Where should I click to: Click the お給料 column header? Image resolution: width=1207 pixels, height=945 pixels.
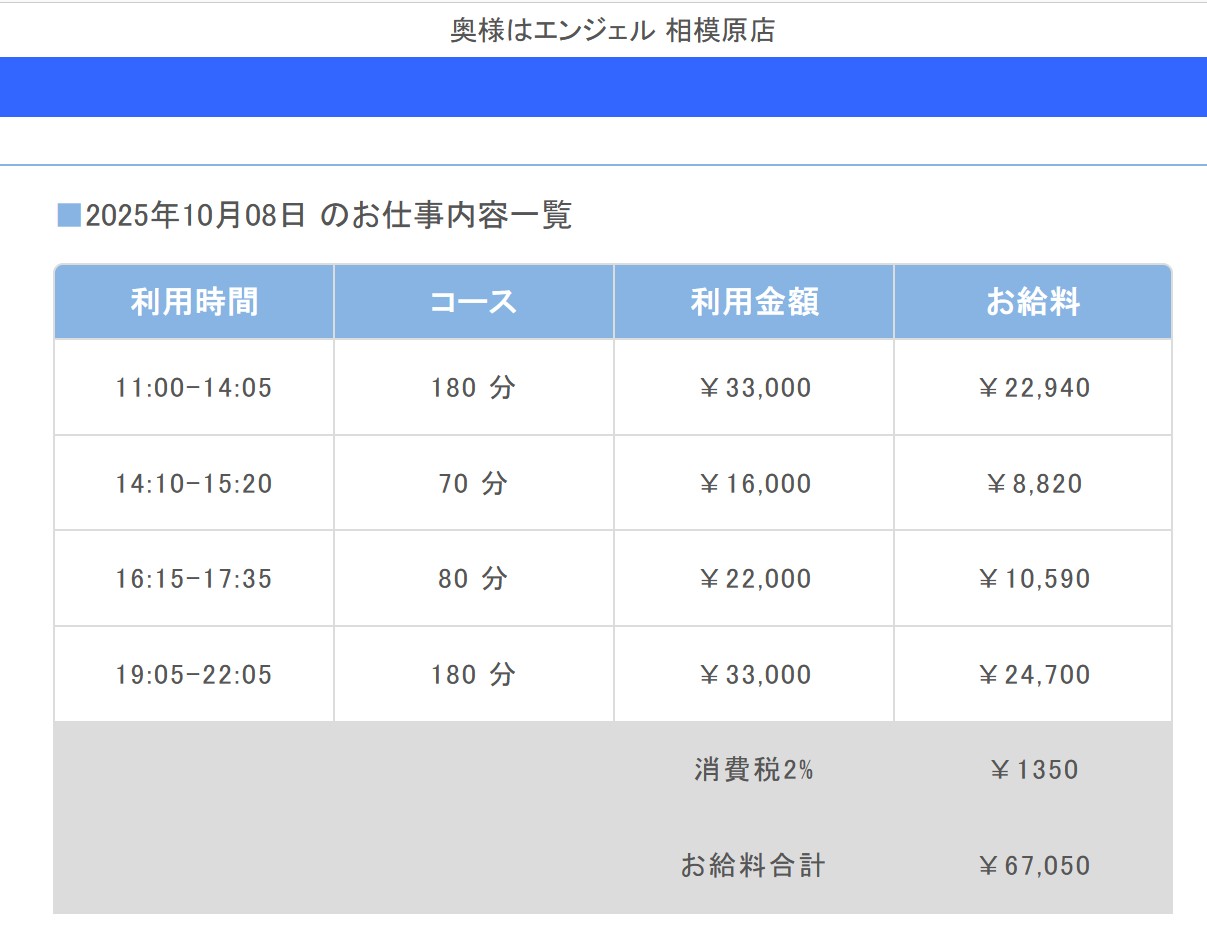pyautogui.click(x=1033, y=302)
